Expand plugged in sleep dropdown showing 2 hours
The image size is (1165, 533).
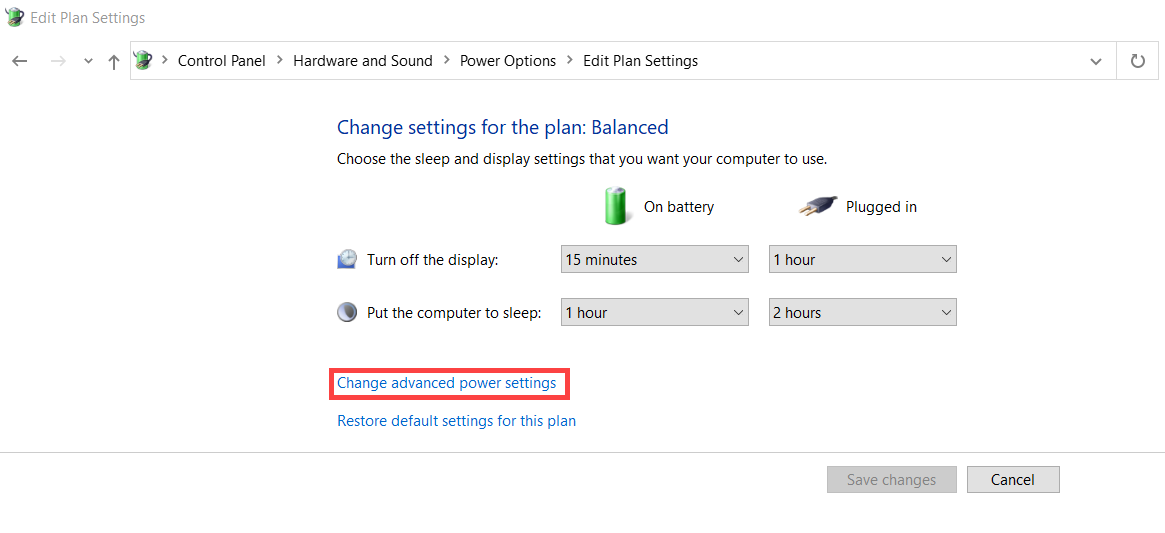pyautogui.click(x=862, y=313)
